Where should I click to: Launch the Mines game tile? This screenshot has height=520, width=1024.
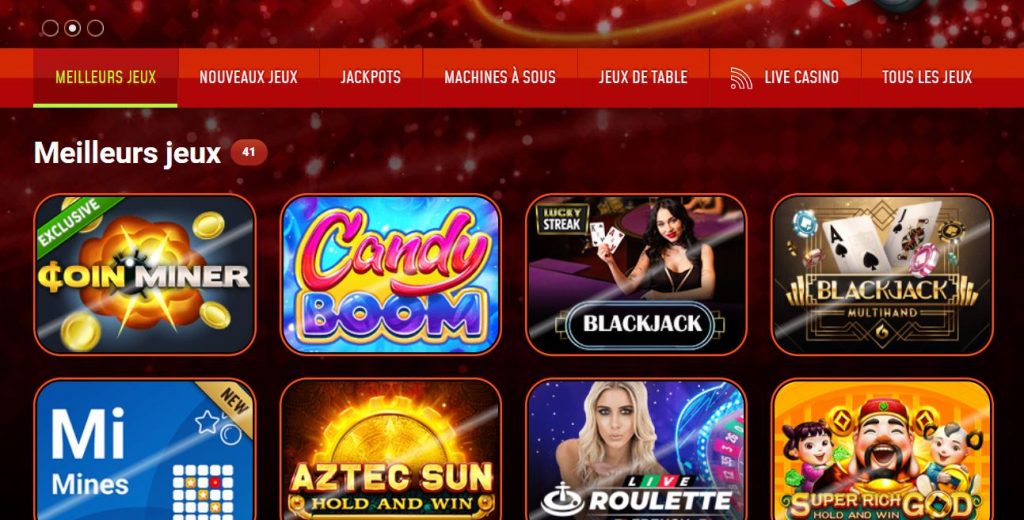tap(144, 449)
